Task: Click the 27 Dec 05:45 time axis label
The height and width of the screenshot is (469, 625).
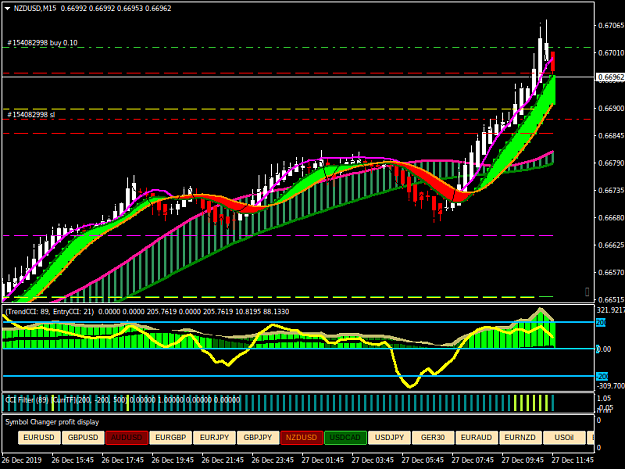Action: [423, 460]
